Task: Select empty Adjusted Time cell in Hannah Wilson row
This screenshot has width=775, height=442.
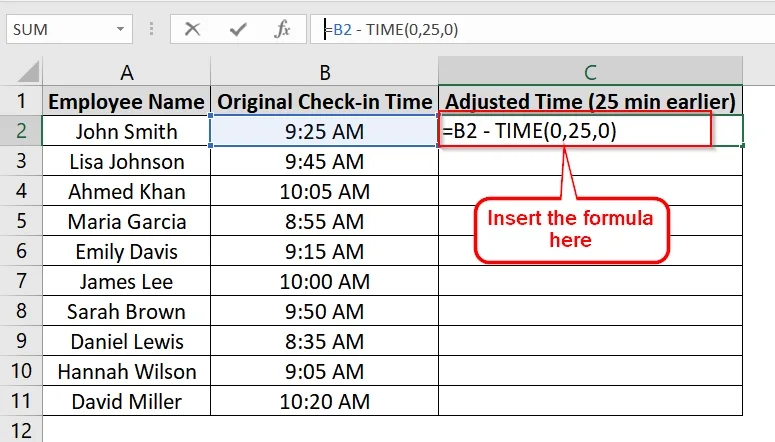Action: (x=590, y=371)
